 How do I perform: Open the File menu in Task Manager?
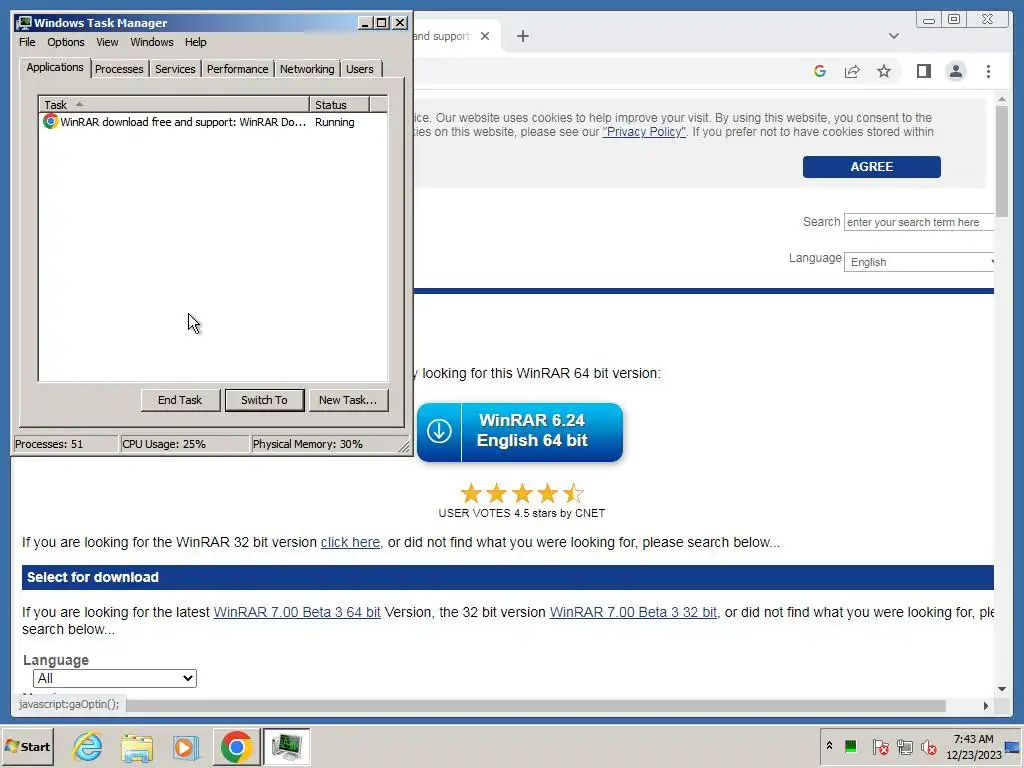click(27, 42)
